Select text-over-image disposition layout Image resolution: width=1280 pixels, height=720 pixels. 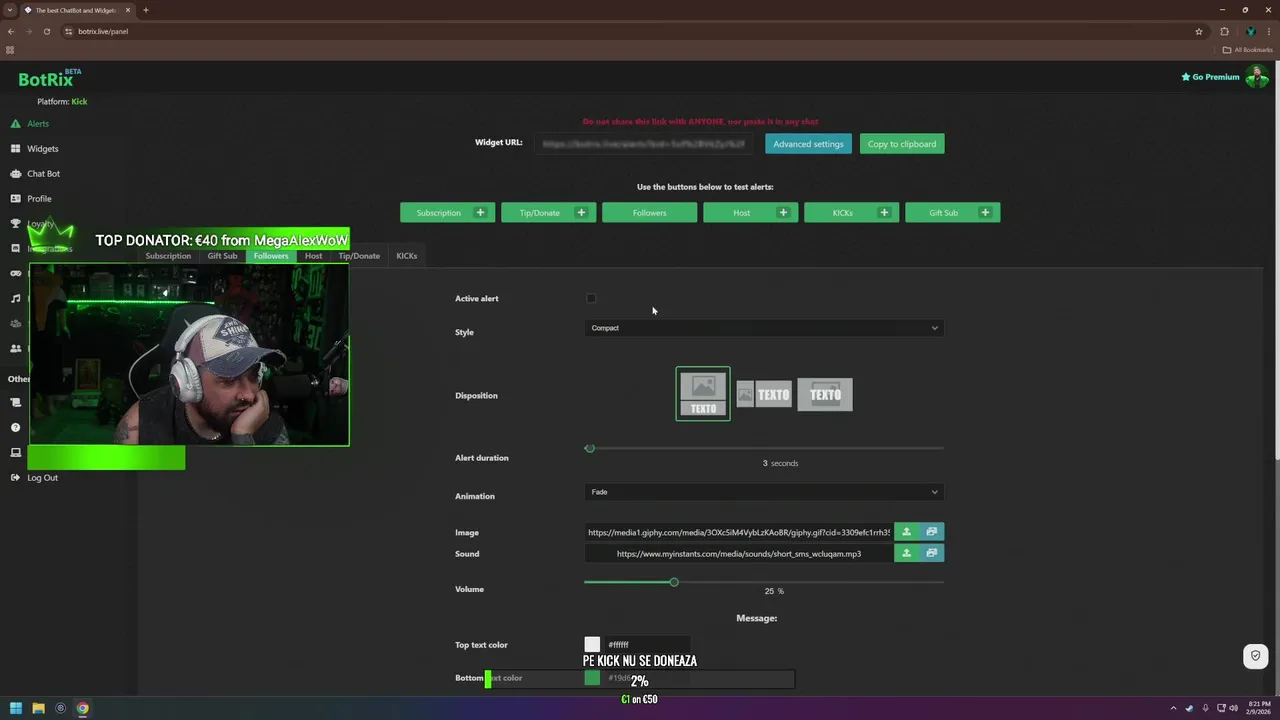[x=825, y=394]
